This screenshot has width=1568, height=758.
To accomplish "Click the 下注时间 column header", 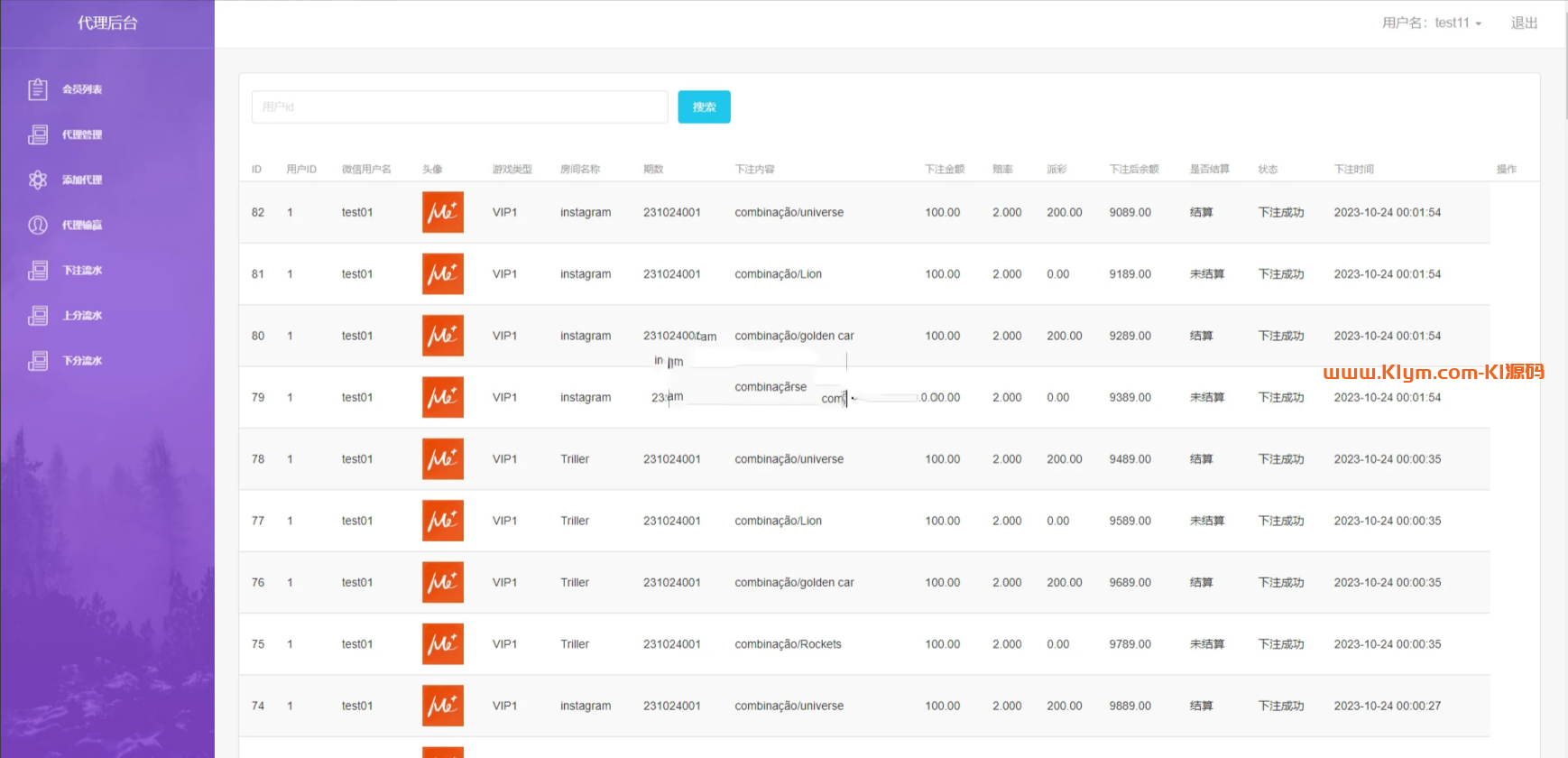I will [x=1353, y=169].
